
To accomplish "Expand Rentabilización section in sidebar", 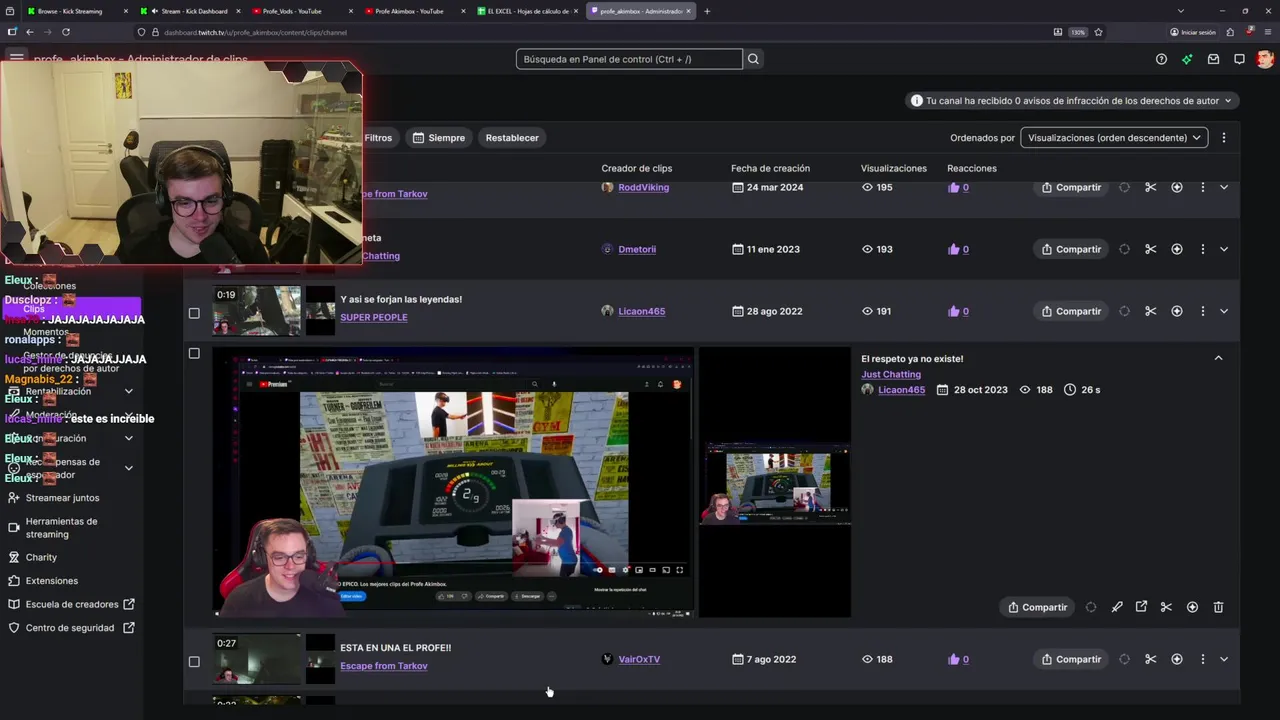I will coord(128,391).
